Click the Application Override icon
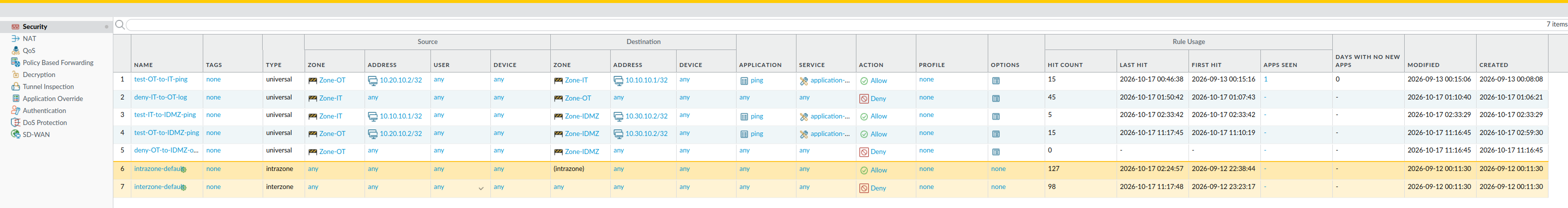Viewport: 1568px width, 208px height. [15, 99]
